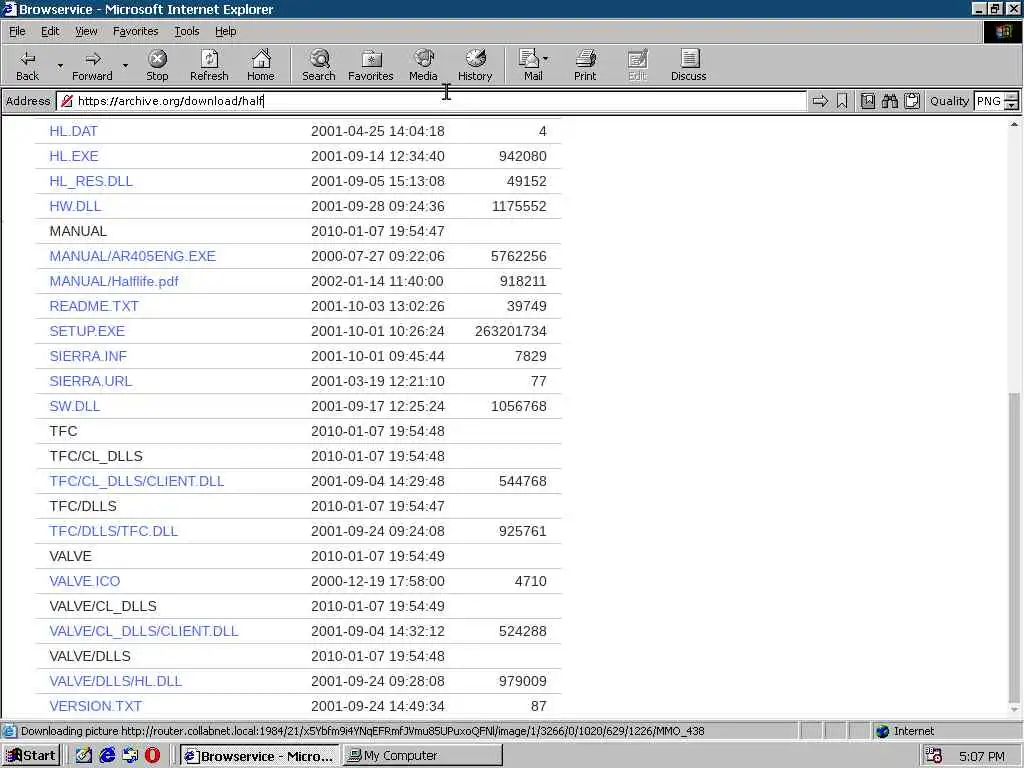This screenshot has height=768, width=1024.
Task: Open the Favorites toolbar pane
Action: (371, 65)
